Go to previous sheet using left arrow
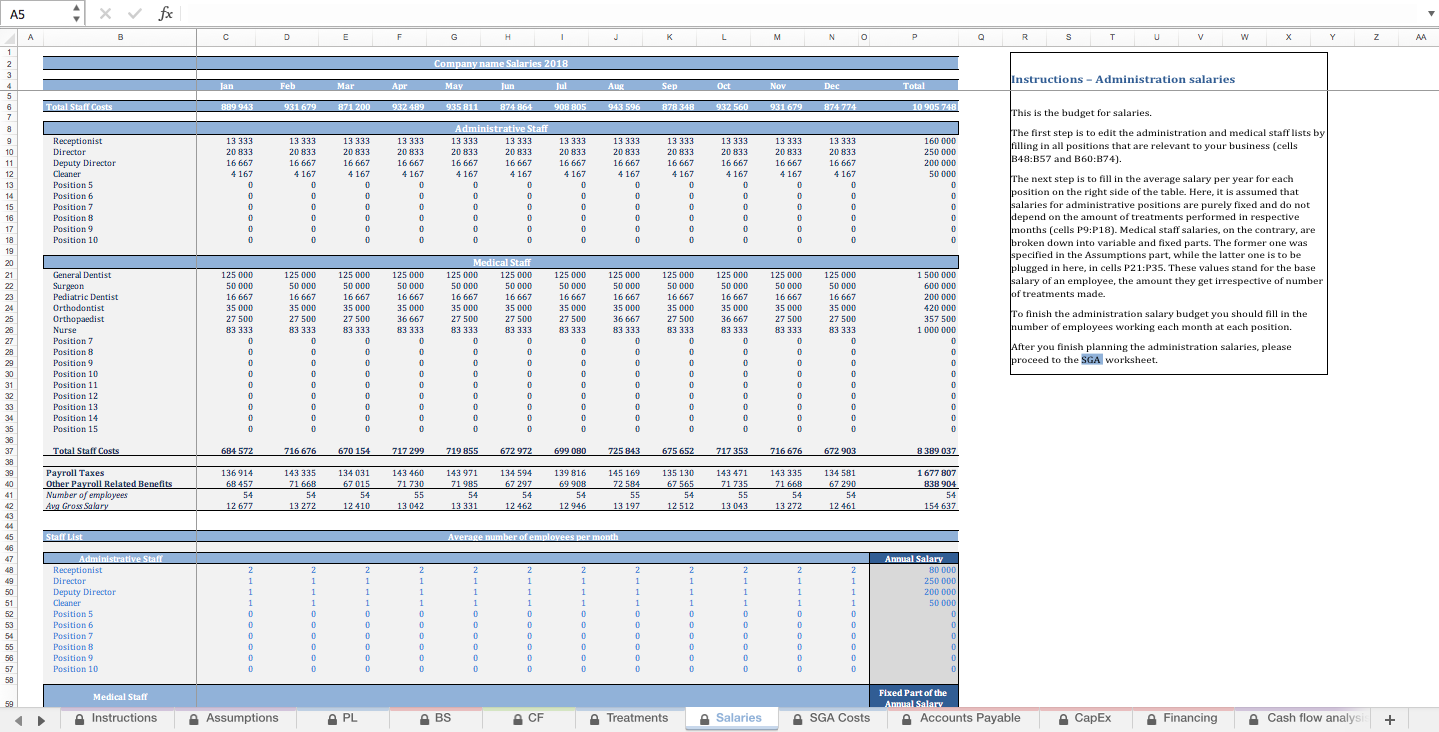 pyautogui.click(x=15, y=719)
